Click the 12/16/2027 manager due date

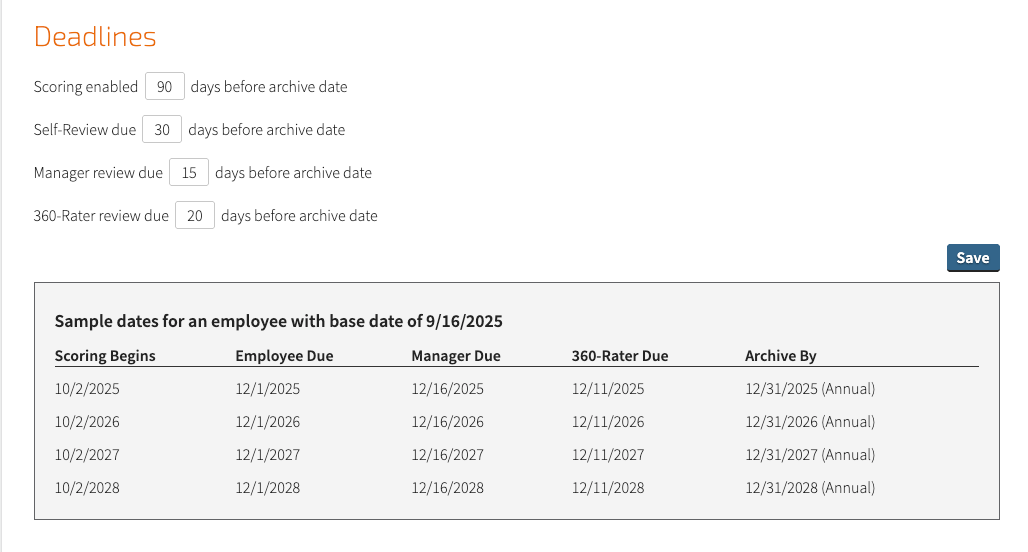[x=447, y=454]
